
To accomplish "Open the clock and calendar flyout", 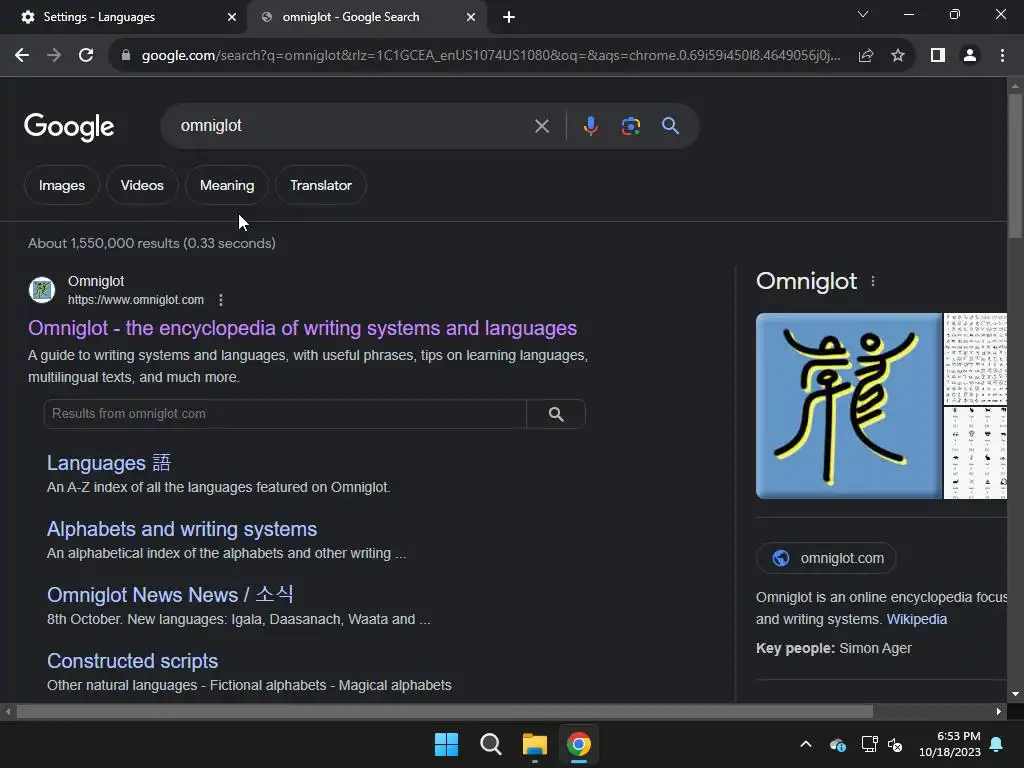I will (950, 744).
